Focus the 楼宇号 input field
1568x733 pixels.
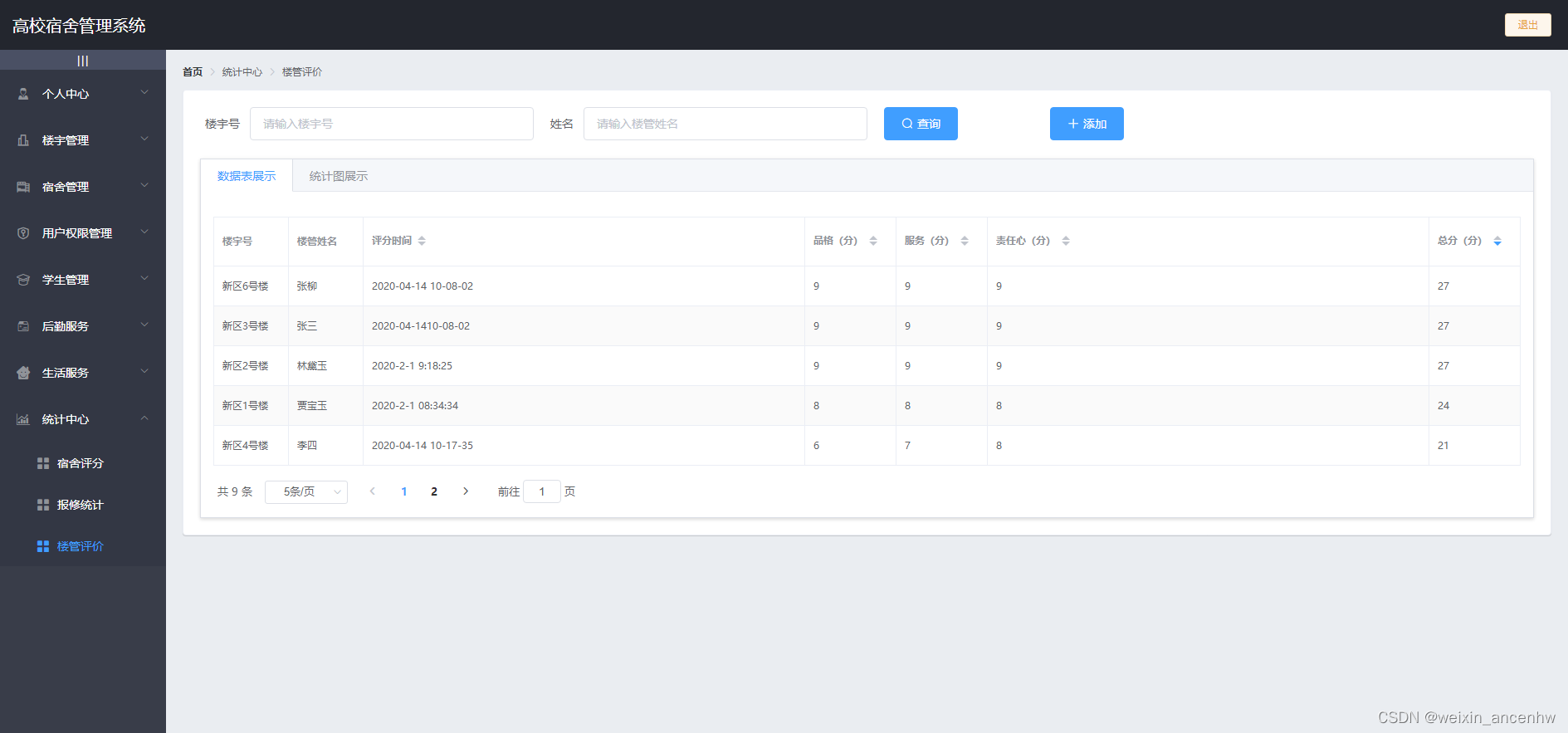coord(392,124)
